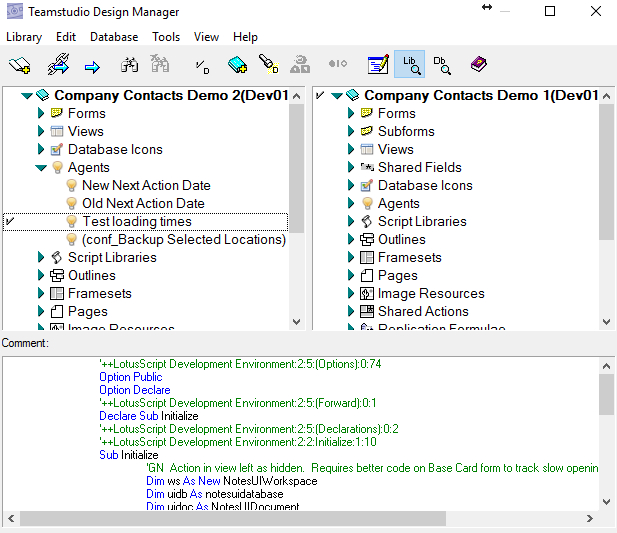Viewport: 617px width, 533px height.
Task: Open the Library menu
Action: tap(24, 37)
